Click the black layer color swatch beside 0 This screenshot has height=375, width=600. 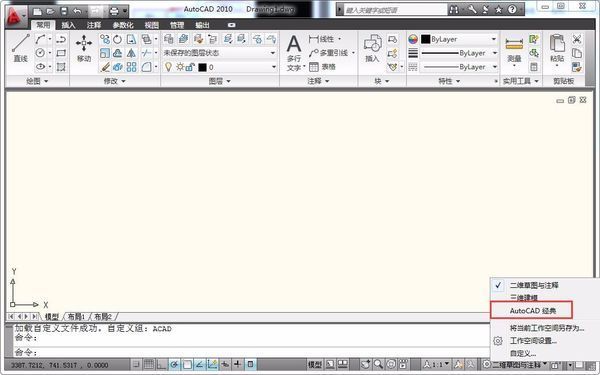tap(202, 67)
